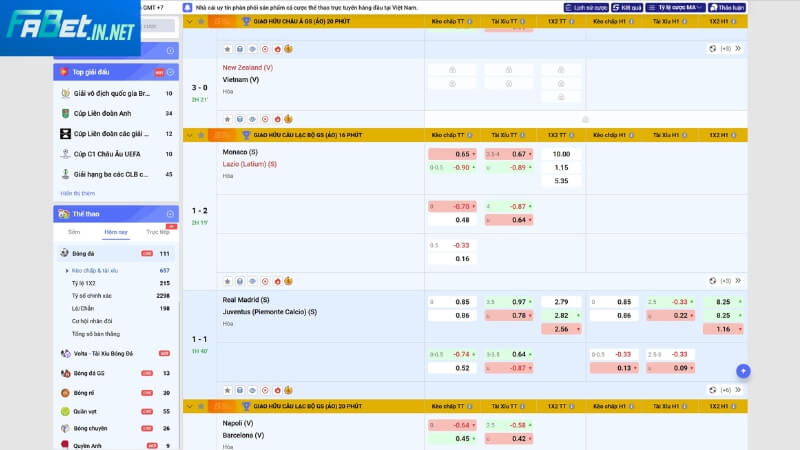Bet Monaco handicap odds 0.65
Image resolution: width=800 pixels, height=450 pixels.
453,154
